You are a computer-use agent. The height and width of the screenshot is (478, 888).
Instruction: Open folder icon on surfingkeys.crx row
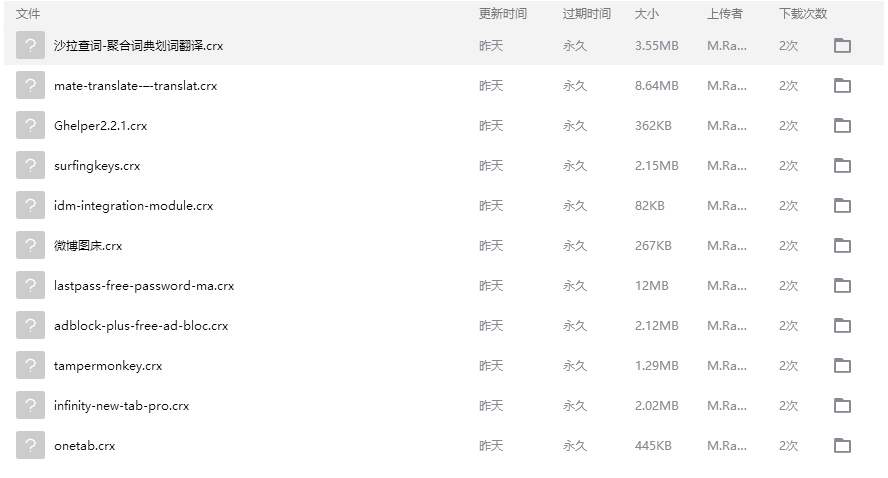(842, 165)
